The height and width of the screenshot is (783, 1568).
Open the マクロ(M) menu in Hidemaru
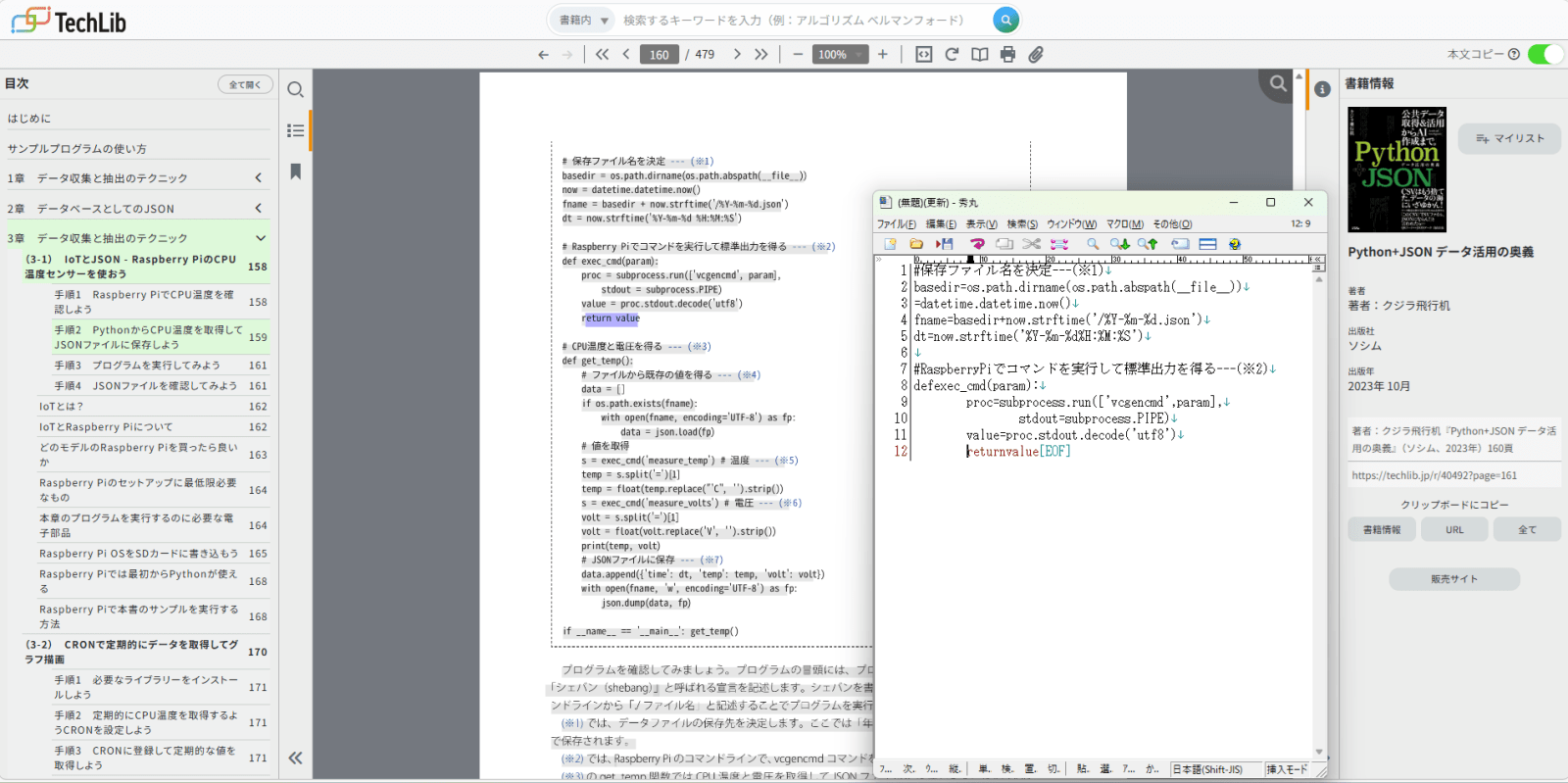[1125, 224]
